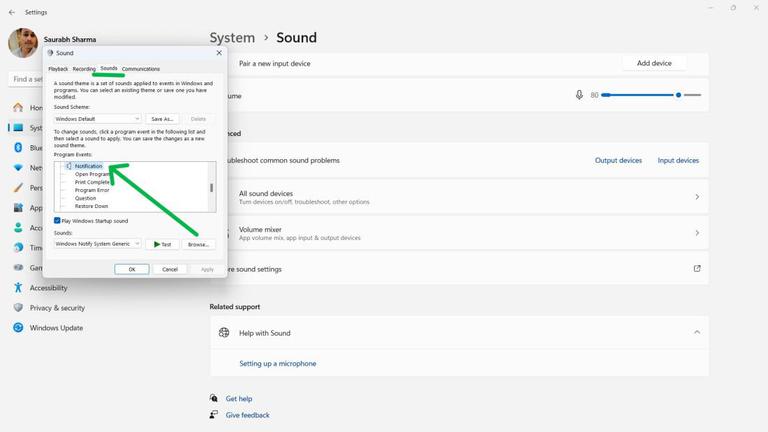Open the Sound Scheme dropdown
Image resolution: width=768 pixels, height=432 pixels.
click(x=98, y=118)
